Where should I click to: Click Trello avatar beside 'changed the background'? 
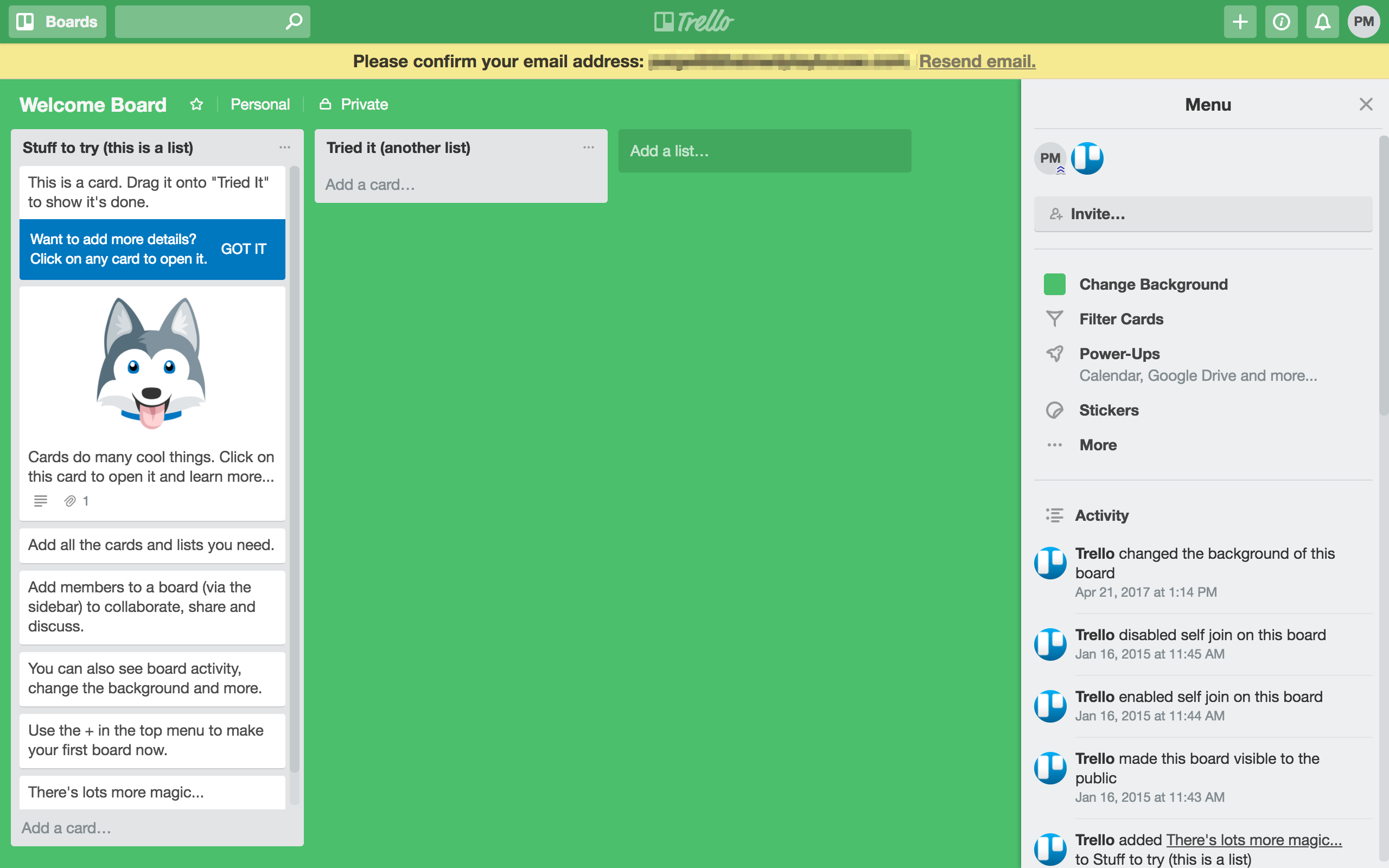pyautogui.click(x=1050, y=563)
